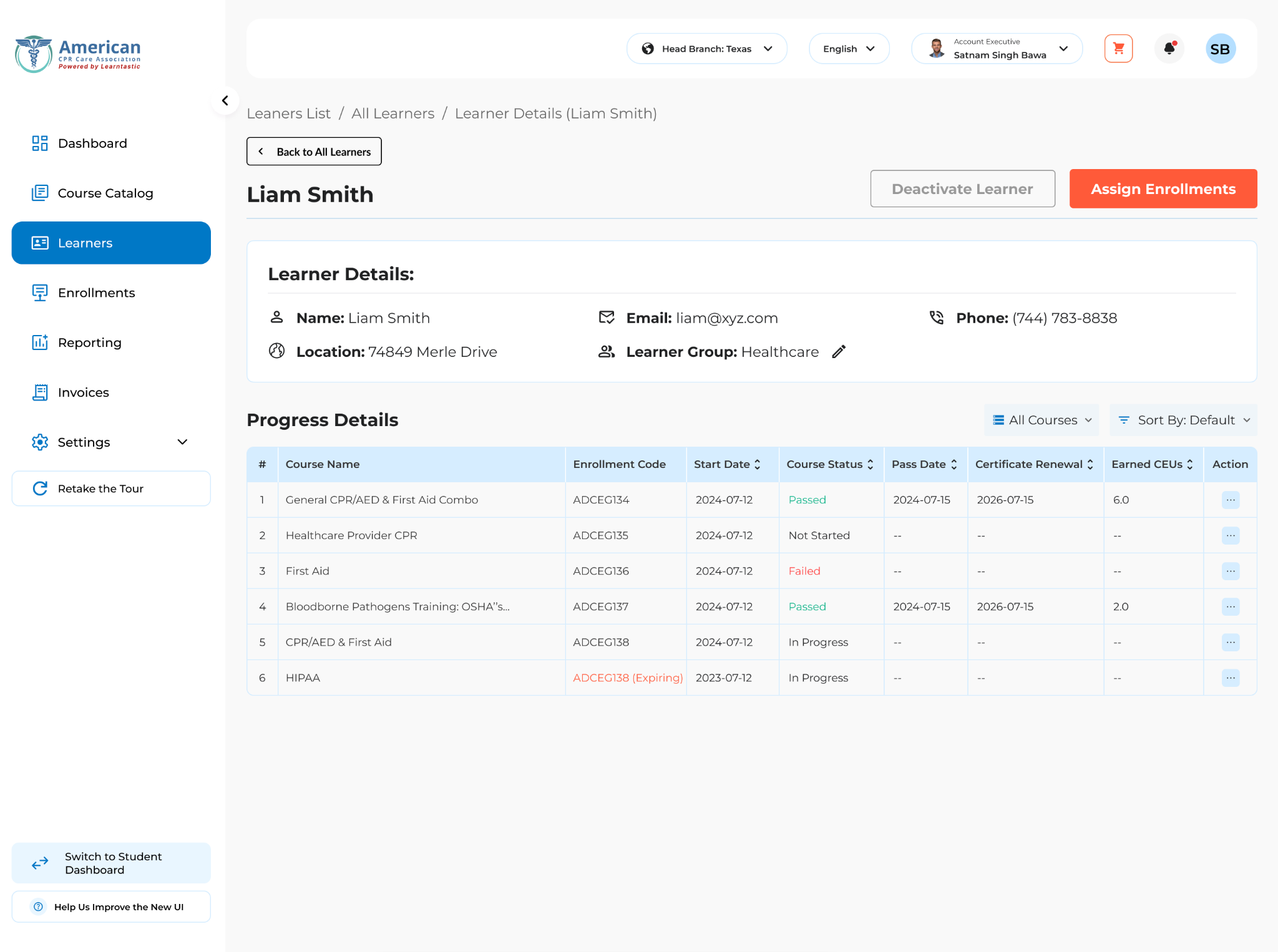Click Help Us Improve the New UI

(x=111, y=907)
